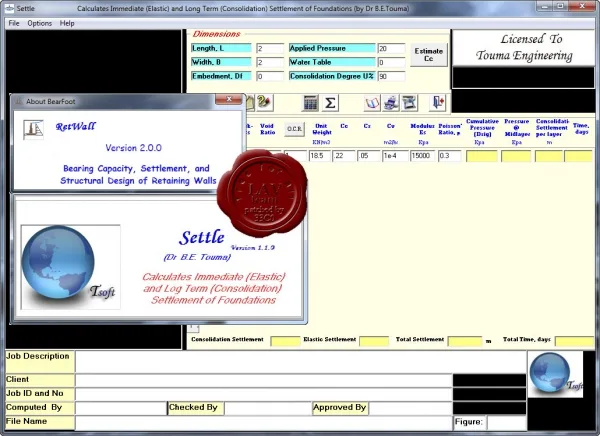Click the RetWall icon in About dialog
600x436 pixels.
click(x=33, y=129)
